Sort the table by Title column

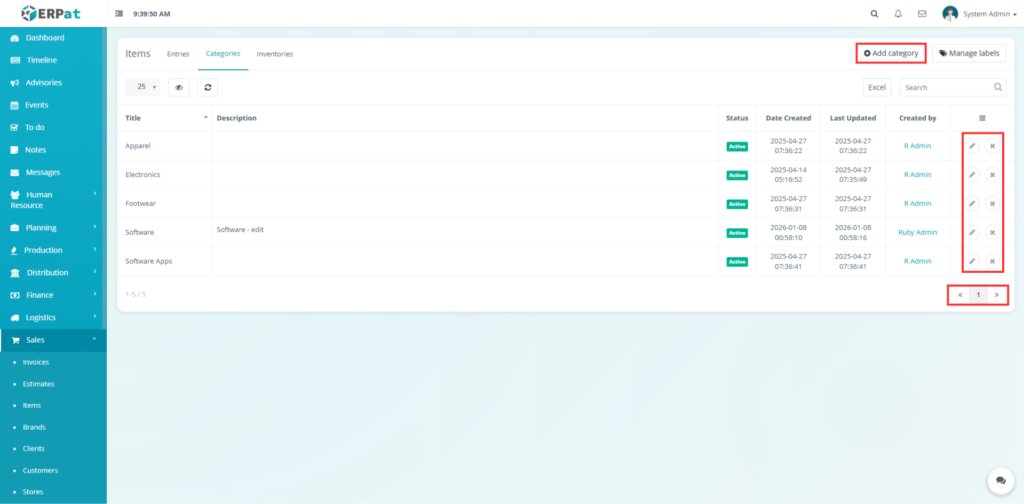click(x=165, y=118)
